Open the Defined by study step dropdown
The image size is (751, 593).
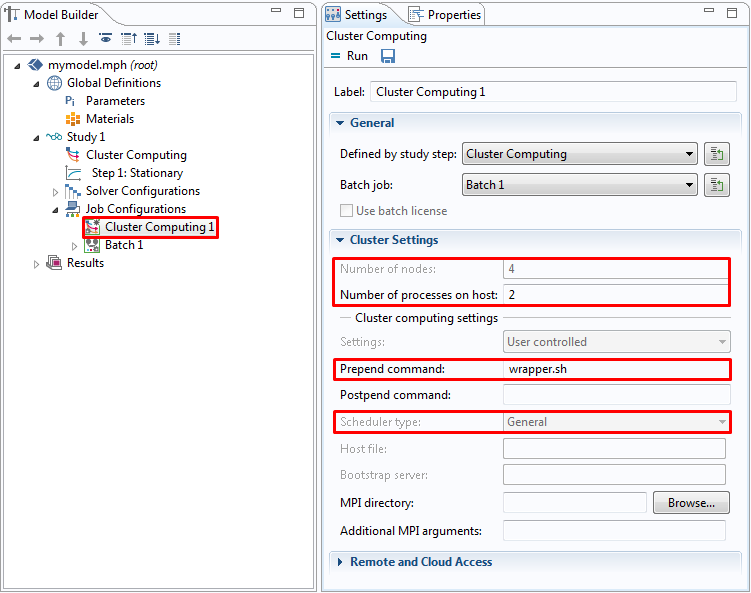580,154
